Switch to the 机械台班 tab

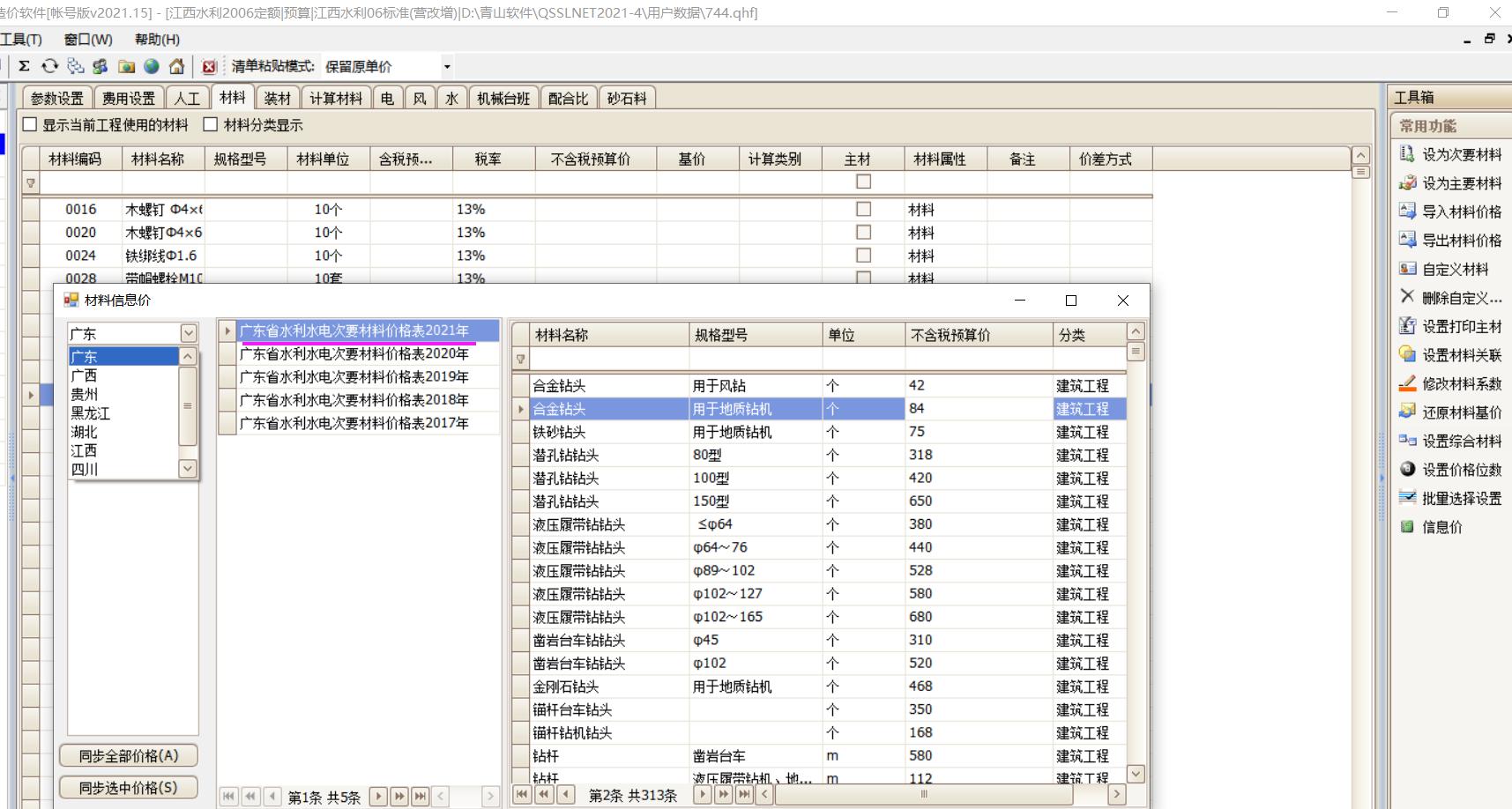click(503, 98)
